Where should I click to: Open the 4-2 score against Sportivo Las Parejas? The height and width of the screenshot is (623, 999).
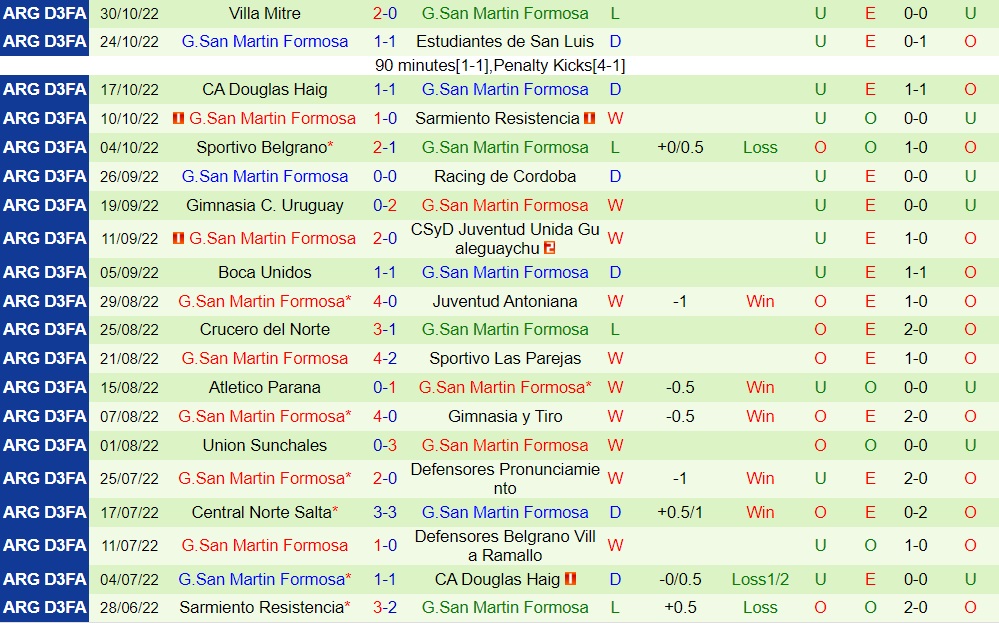pos(385,358)
